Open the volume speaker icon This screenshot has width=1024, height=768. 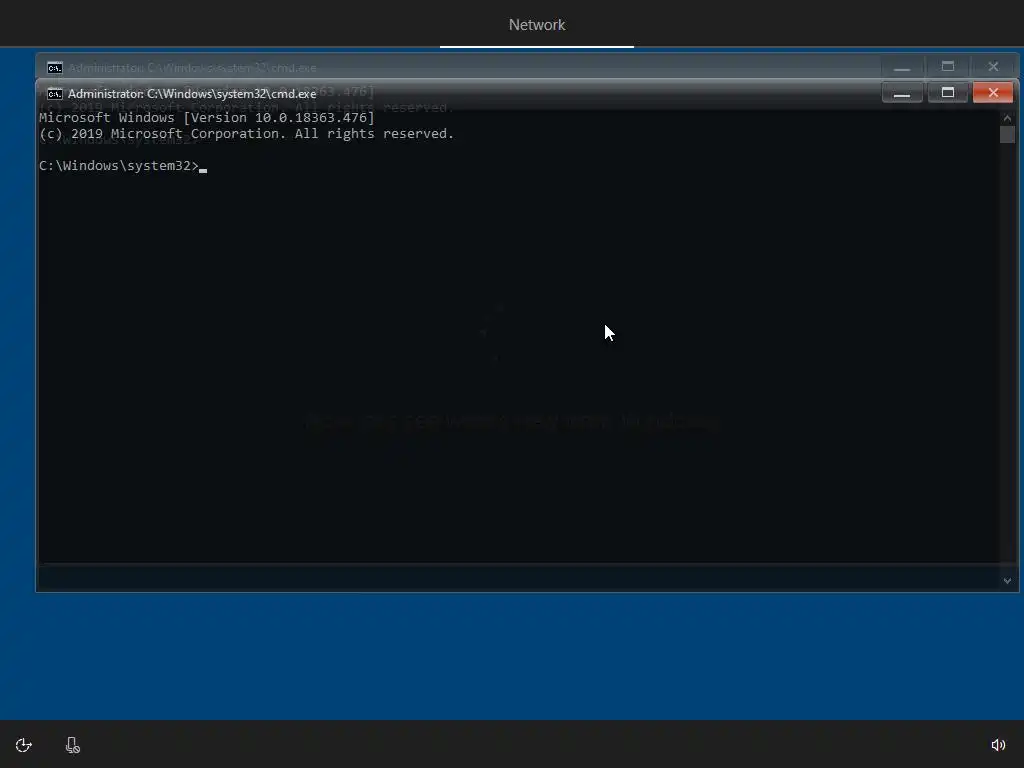pyautogui.click(x=999, y=745)
